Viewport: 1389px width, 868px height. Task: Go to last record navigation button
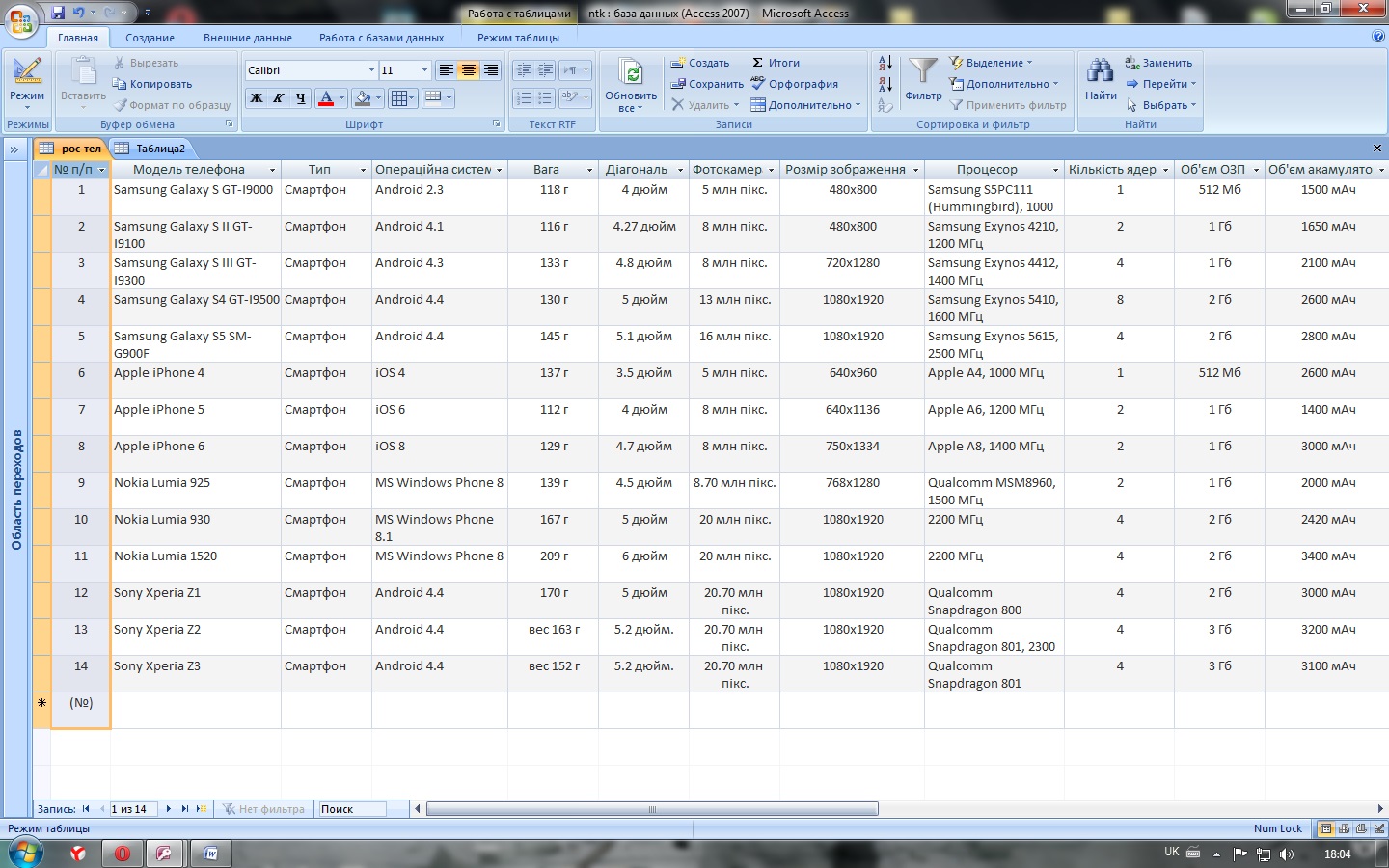(184, 809)
